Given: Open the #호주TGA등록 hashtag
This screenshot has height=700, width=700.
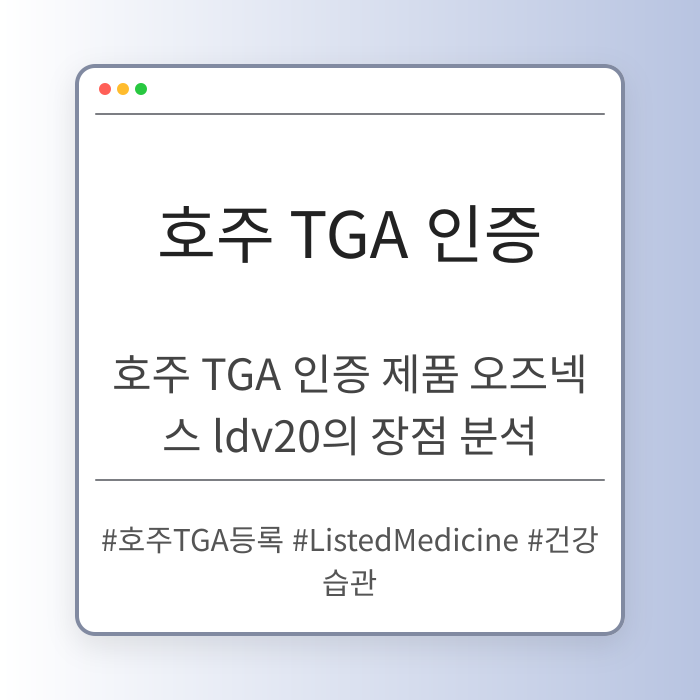Looking at the screenshot, I should click(193, 541).
